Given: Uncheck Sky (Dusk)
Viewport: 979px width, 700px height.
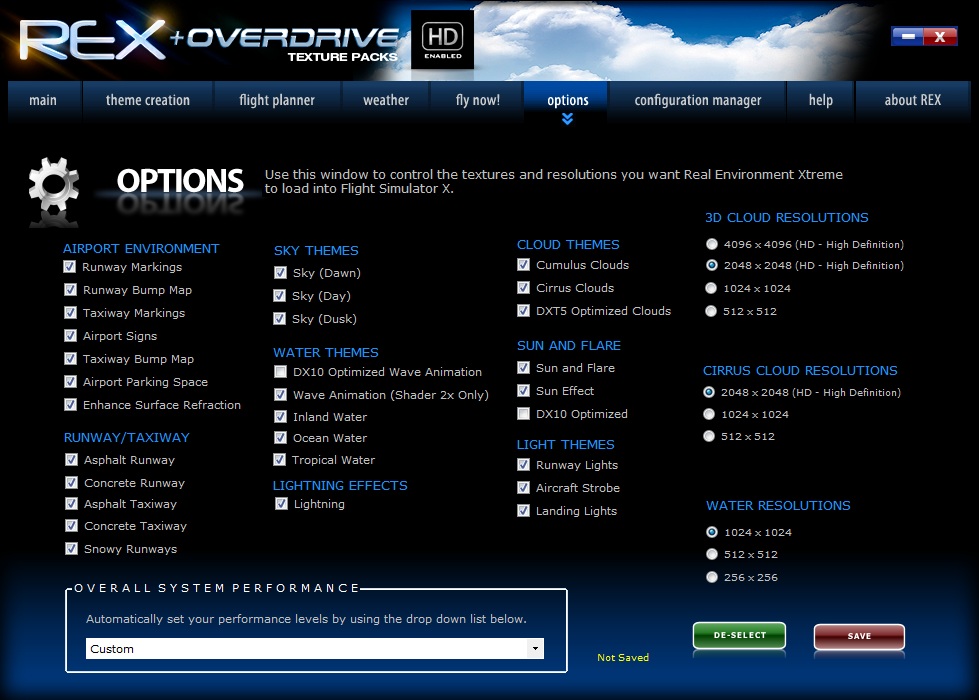Looking at the screenshot, I should [279, 319].
